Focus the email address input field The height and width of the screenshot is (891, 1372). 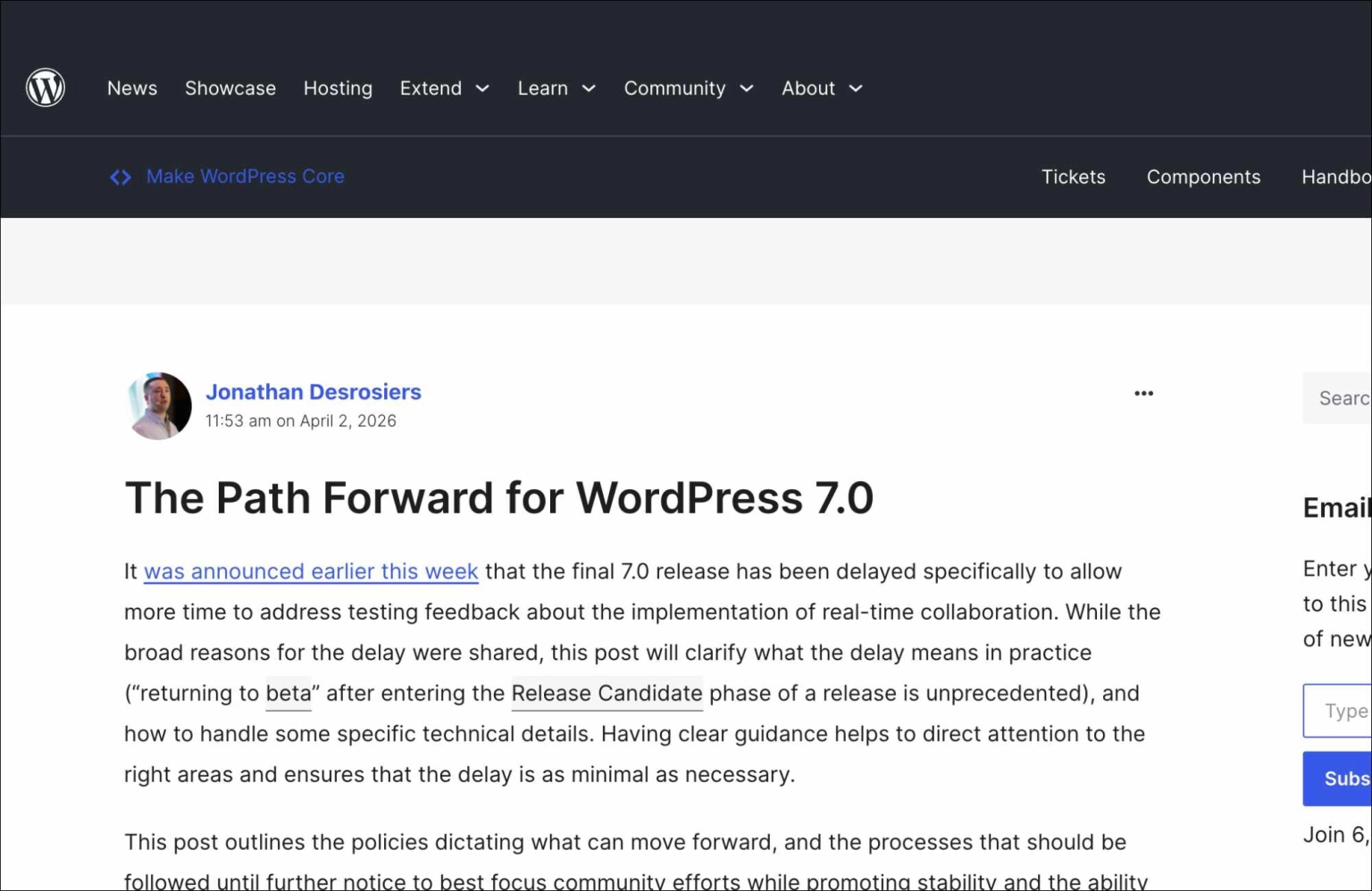(1337, 711)
